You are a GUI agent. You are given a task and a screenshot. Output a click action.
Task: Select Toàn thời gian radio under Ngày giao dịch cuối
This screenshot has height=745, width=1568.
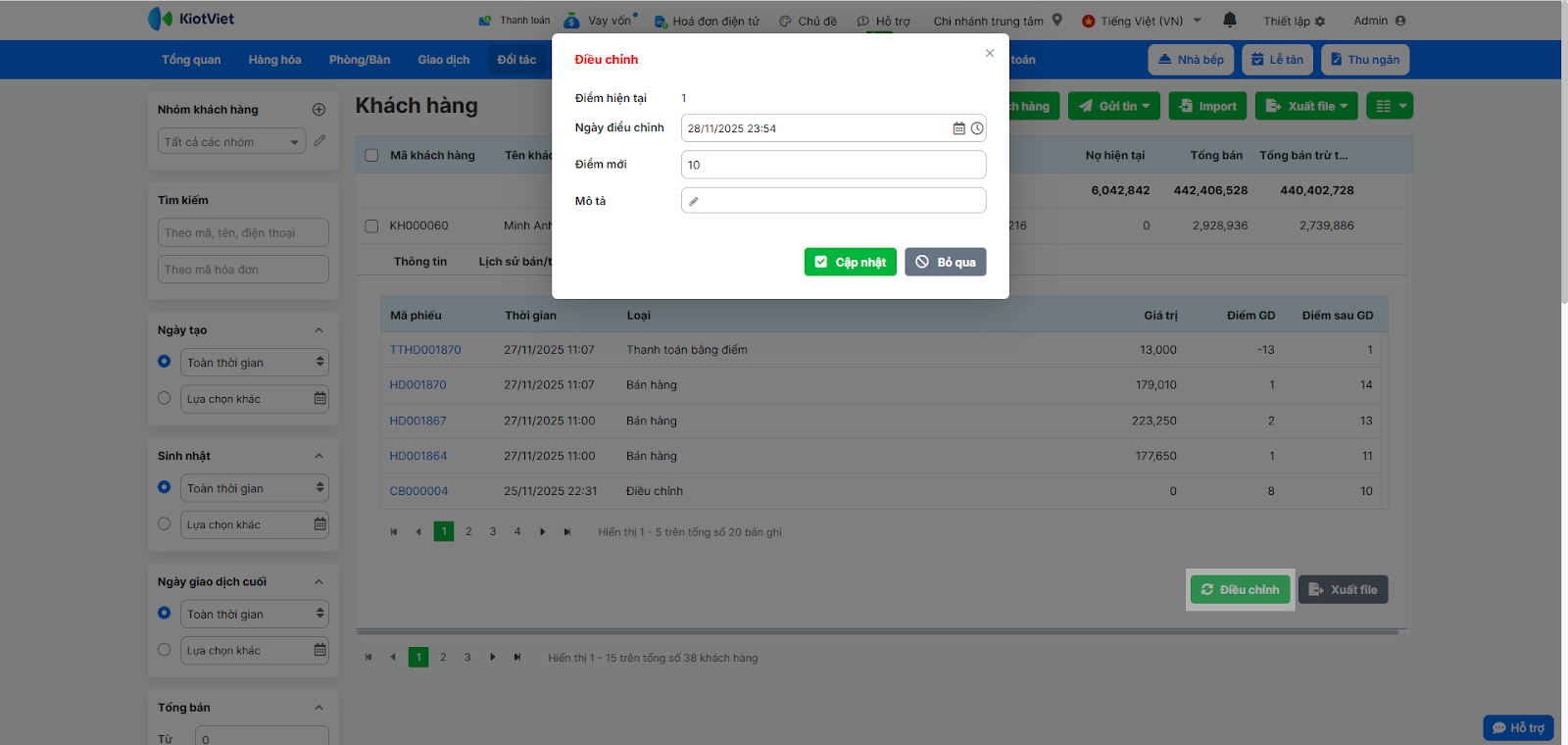(x=164, y=613)
